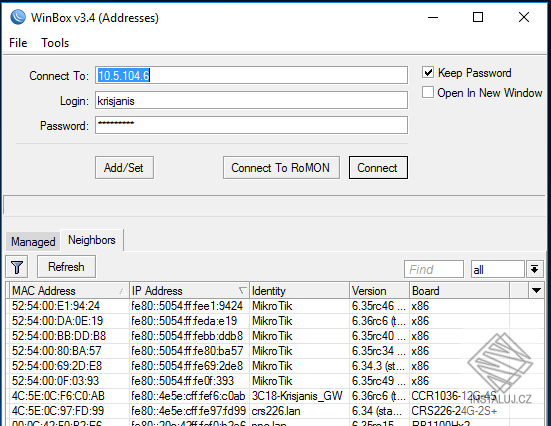Screen dimensions: 551x426
Task: Open the Tools menu
Action: pos(55,43)
